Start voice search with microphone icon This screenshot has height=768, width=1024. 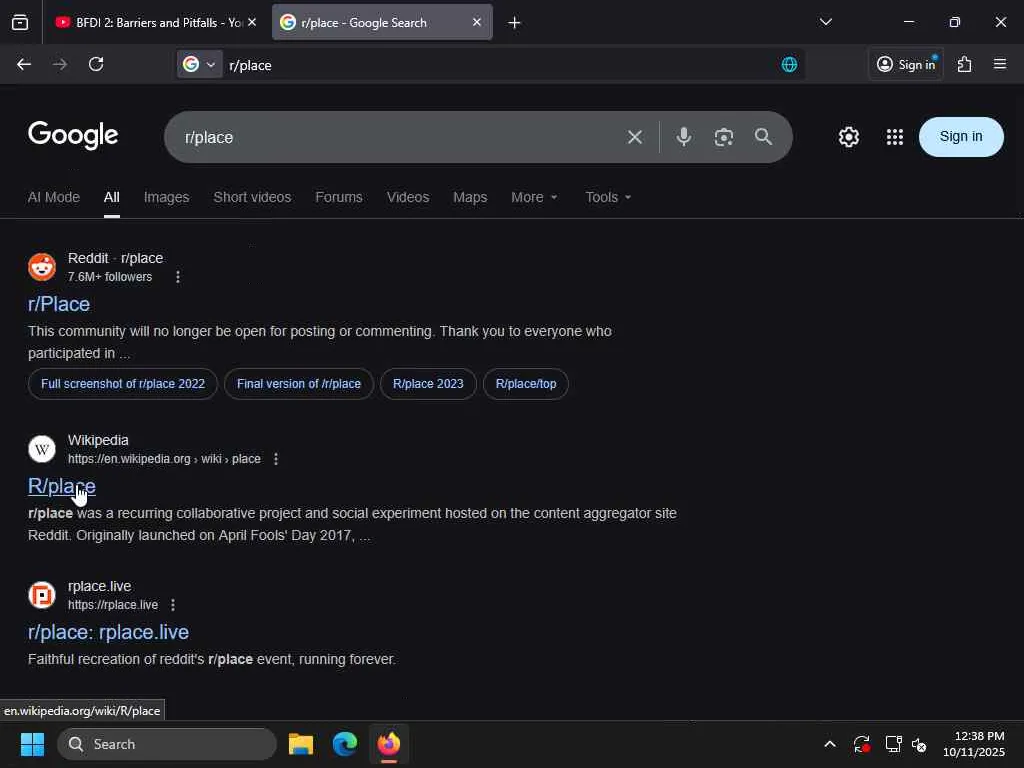684,136
